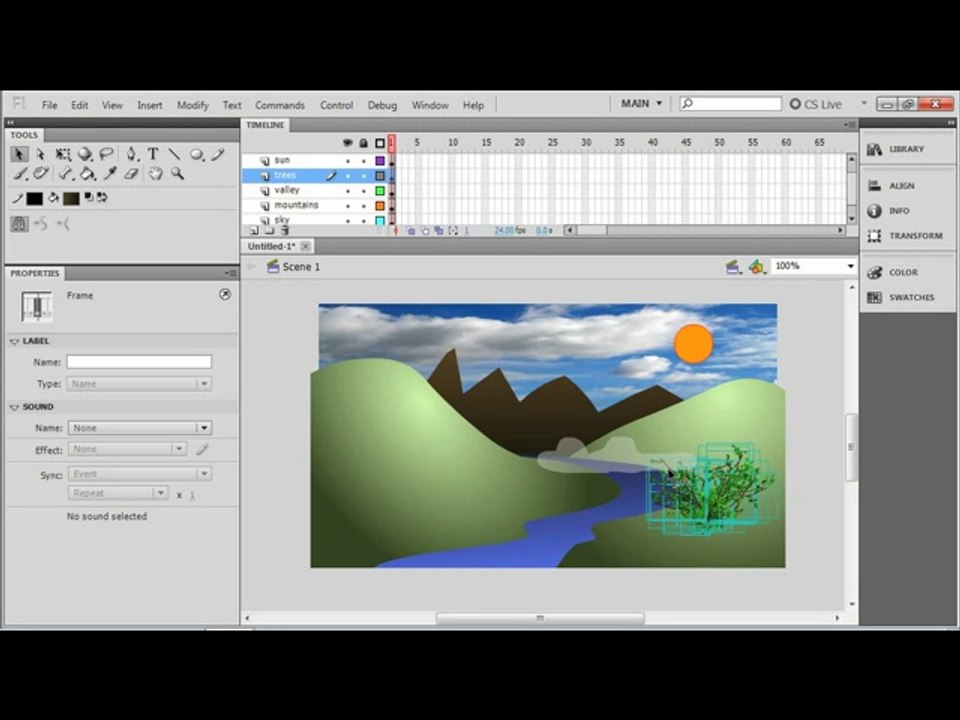This screenshot has height=720, width=960.
Task: Select the Free Transform tool
Action: (x=62, y=154)
